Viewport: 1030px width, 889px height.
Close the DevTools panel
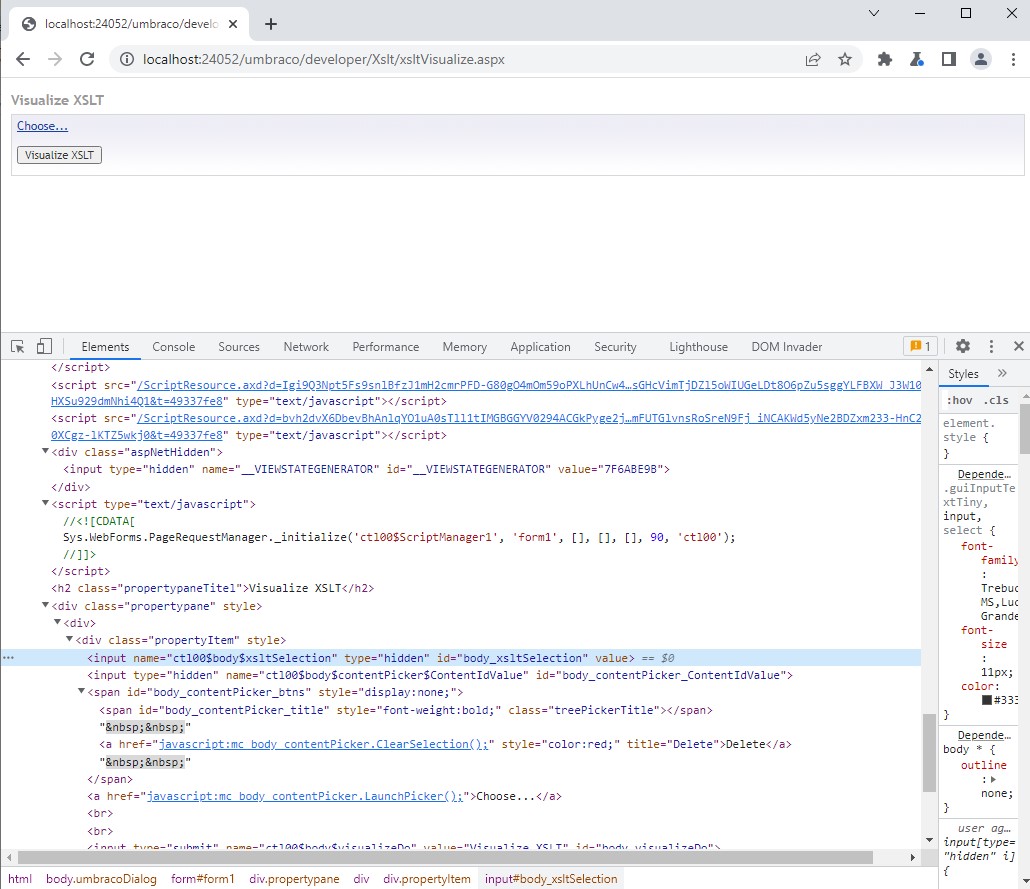1019,346
